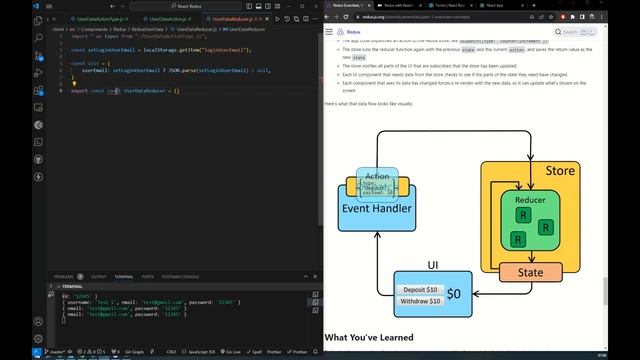Open changes icon in editor toolbar

tap(296, 19)
